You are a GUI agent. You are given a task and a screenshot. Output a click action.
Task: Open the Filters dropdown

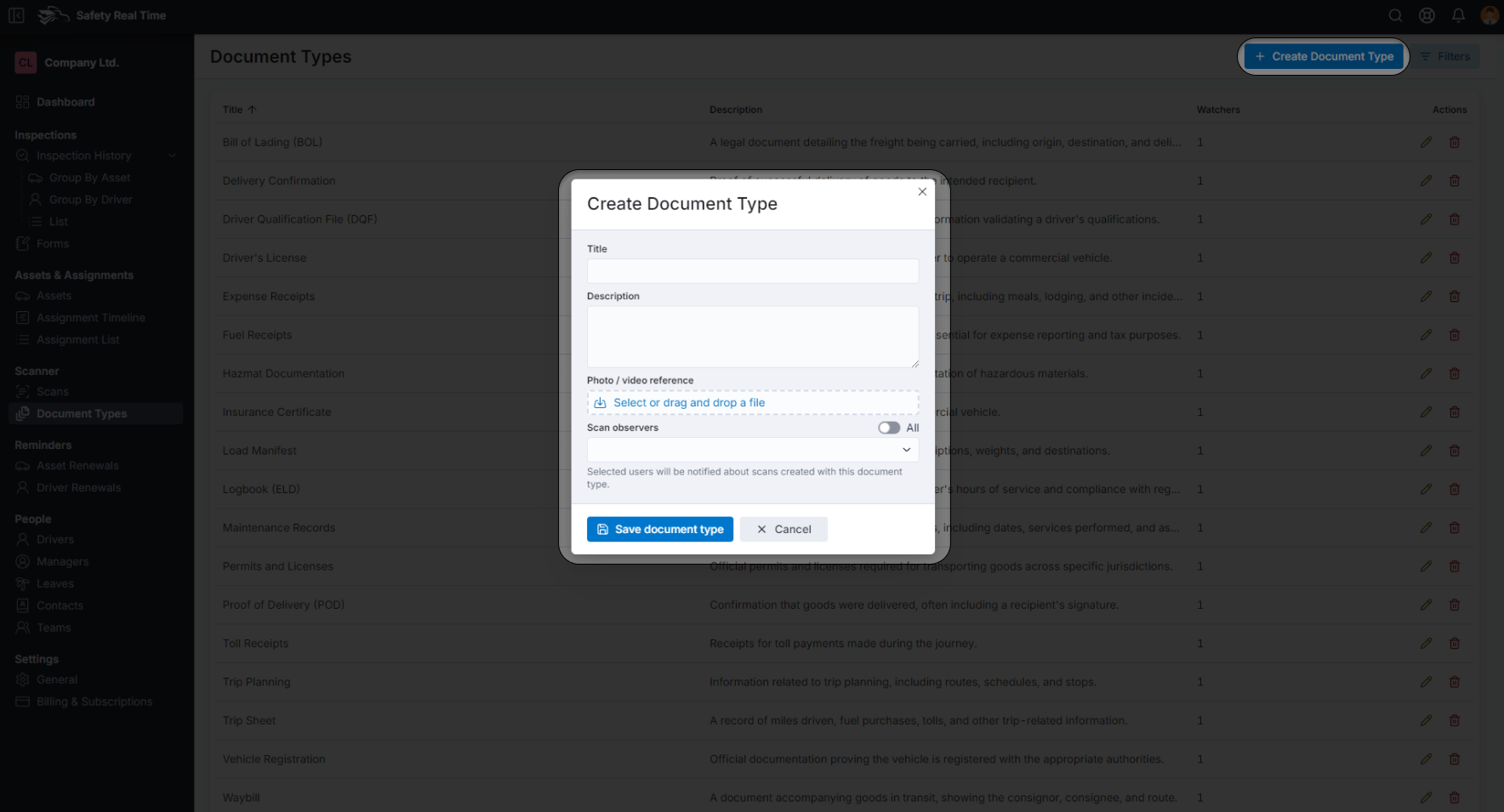click(x=1446, y=56)
